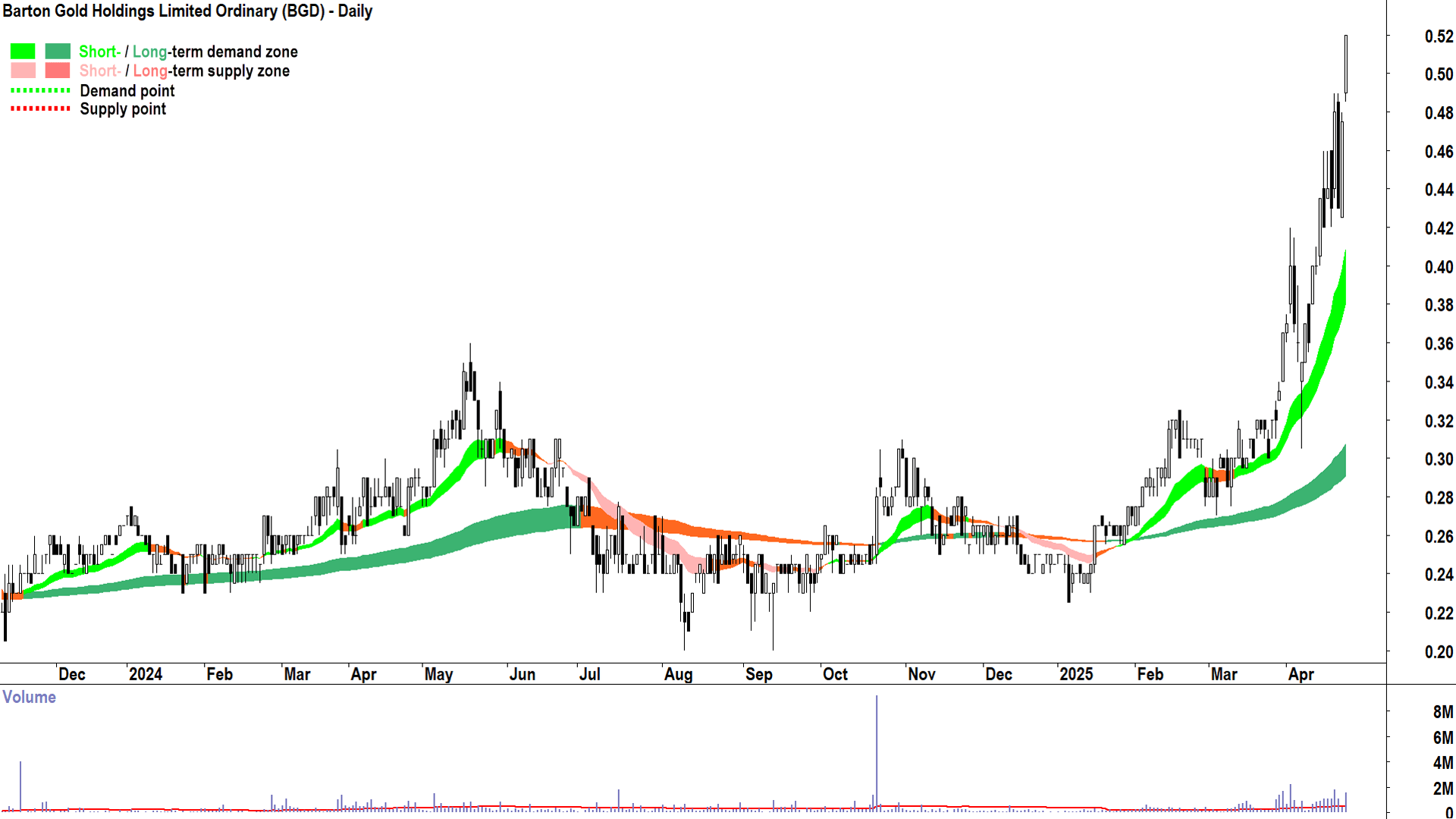The height and width of the screenshot is (819, 1456).
Task: Click the Supply point legend text
Action: [x=123, y=109]
